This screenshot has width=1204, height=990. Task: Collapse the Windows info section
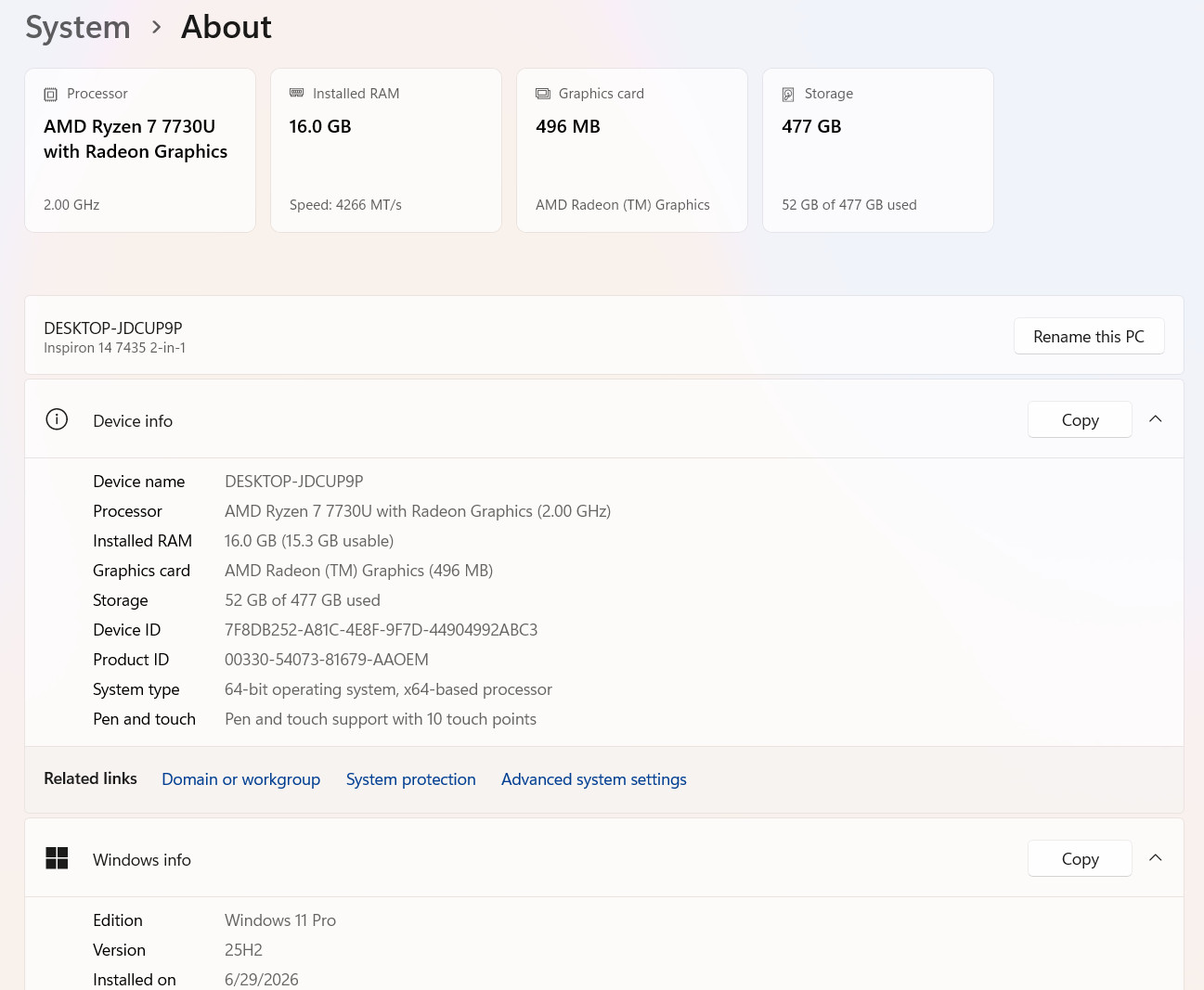(1156, 858)
